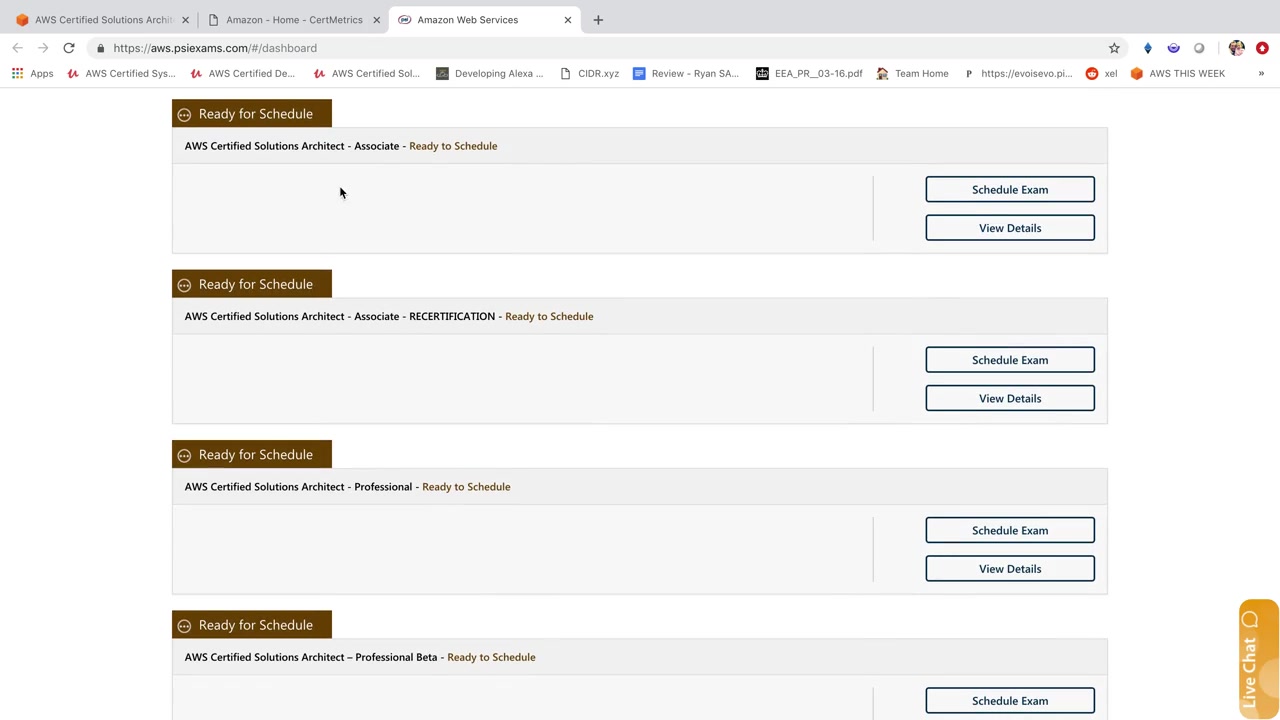Open the purple mask extension icon
The image size is (1280, 720).
pyautogui.click(x=1173, y=48)
